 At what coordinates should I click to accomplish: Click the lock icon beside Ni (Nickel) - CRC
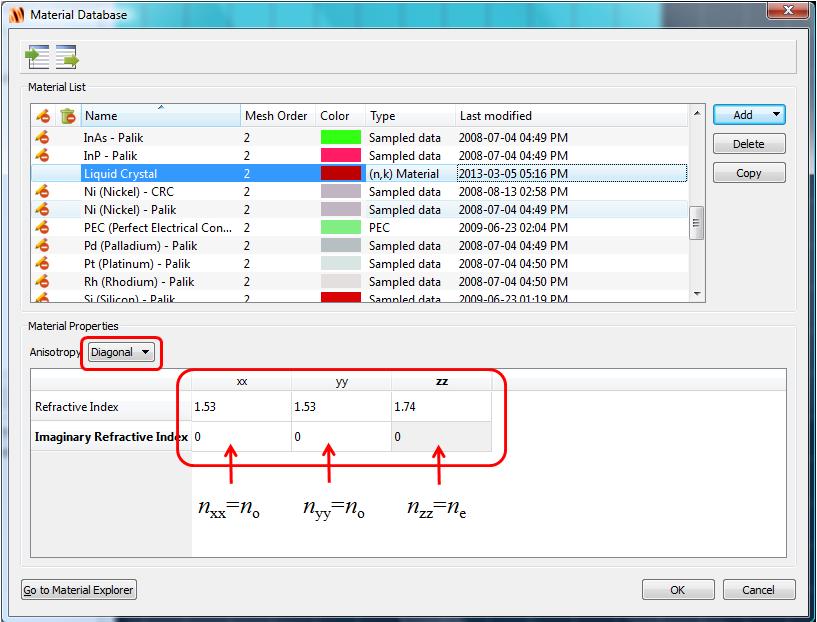click(x=42, y=191)
